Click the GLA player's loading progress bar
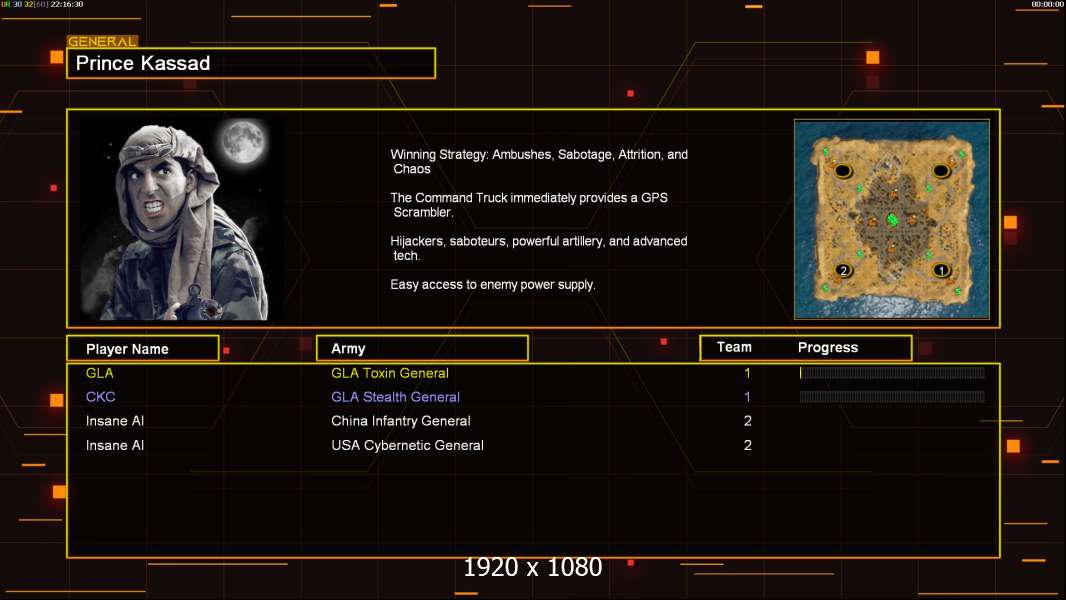This screenshot has height=600, width=1066. pos(892,372)
